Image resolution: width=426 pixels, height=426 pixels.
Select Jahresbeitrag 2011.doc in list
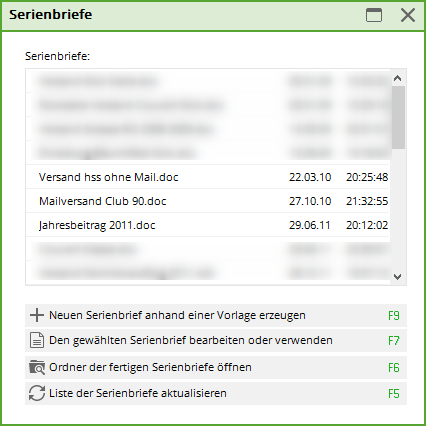coord(208,225)
